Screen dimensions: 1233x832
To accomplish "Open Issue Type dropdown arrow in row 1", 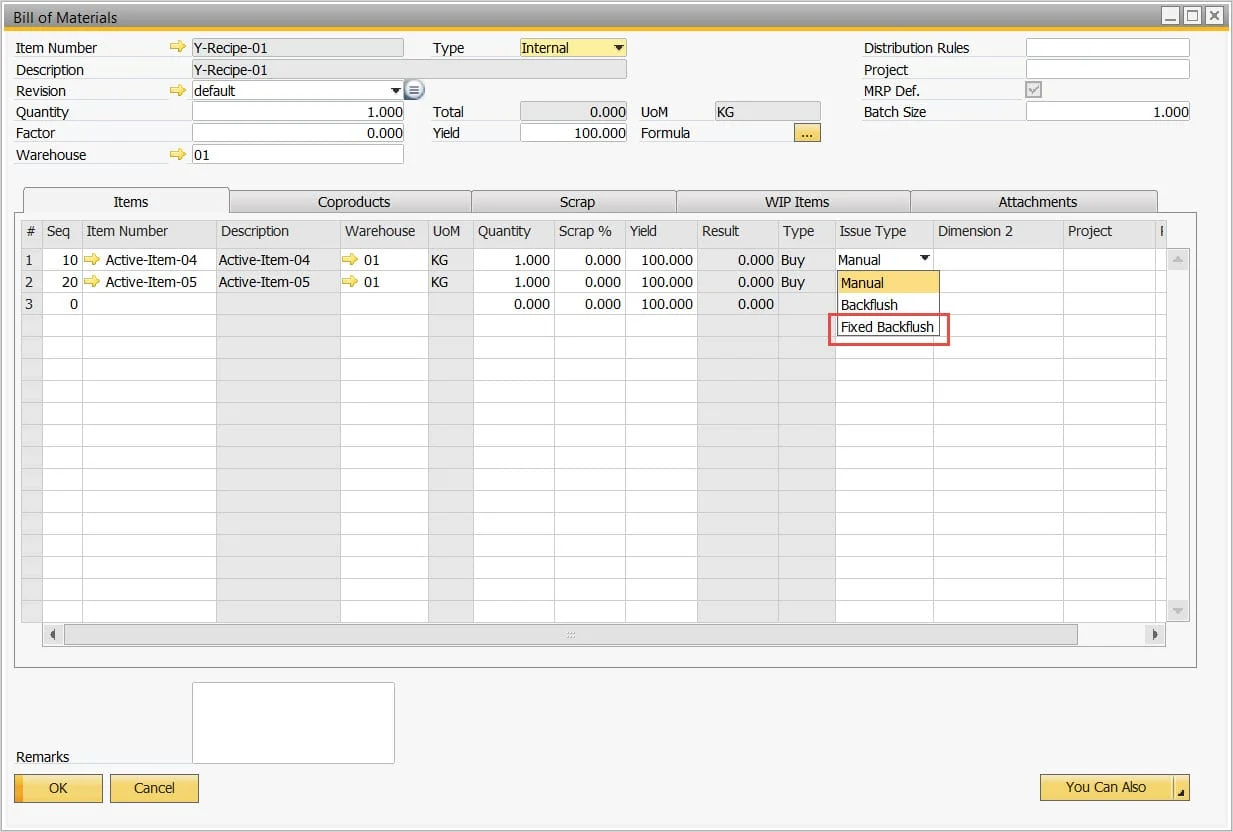I will (924, 259).
